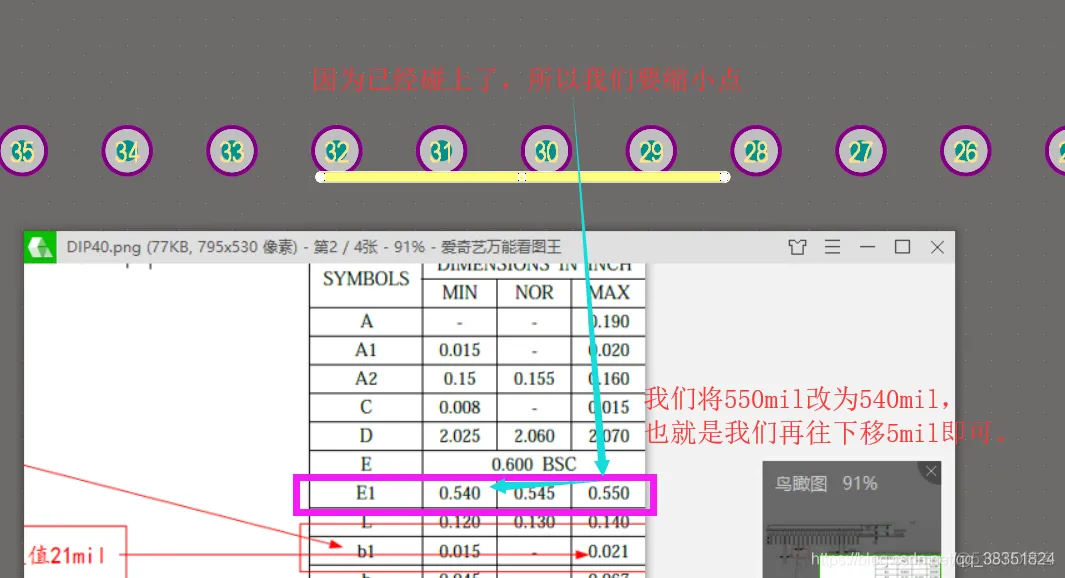
Task: Select pad 32 on the PCB
Action: pyautogui.click(x=337, y=152)
